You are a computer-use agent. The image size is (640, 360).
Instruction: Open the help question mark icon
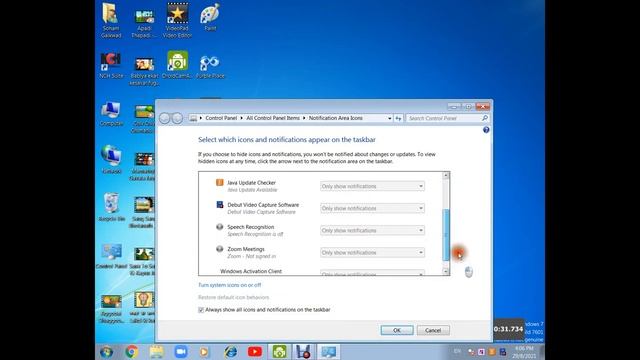click(x=486, y=130)
